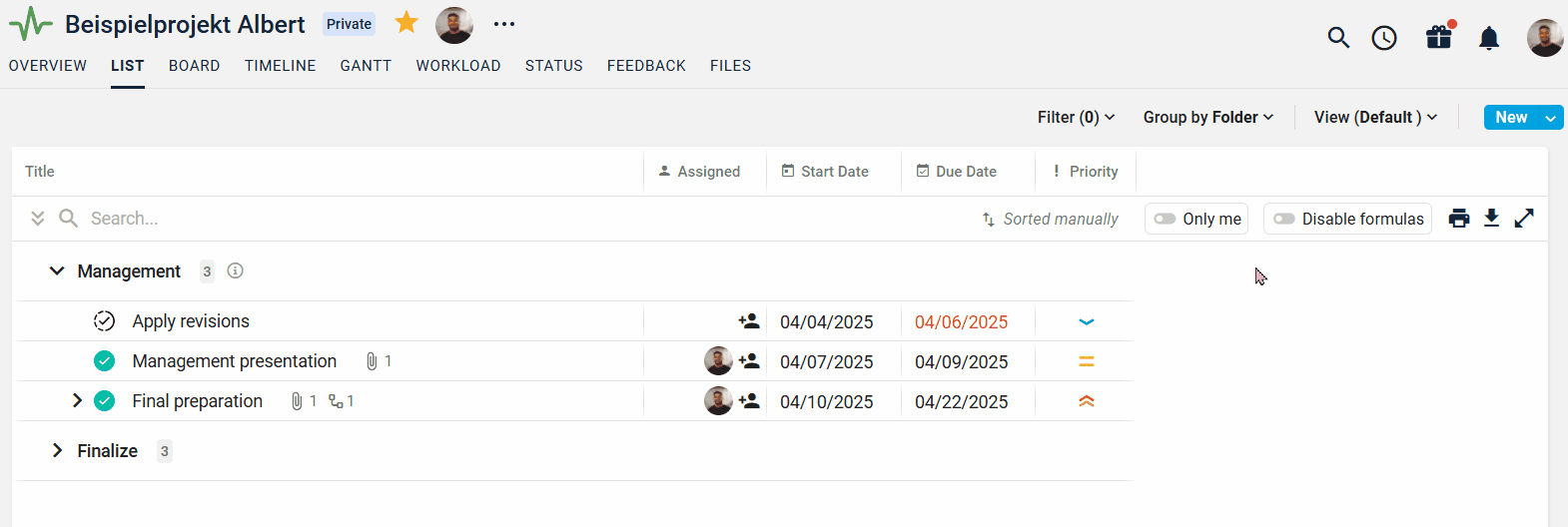Click the New button
The image size is (1568, 527).
point(1510,117)
